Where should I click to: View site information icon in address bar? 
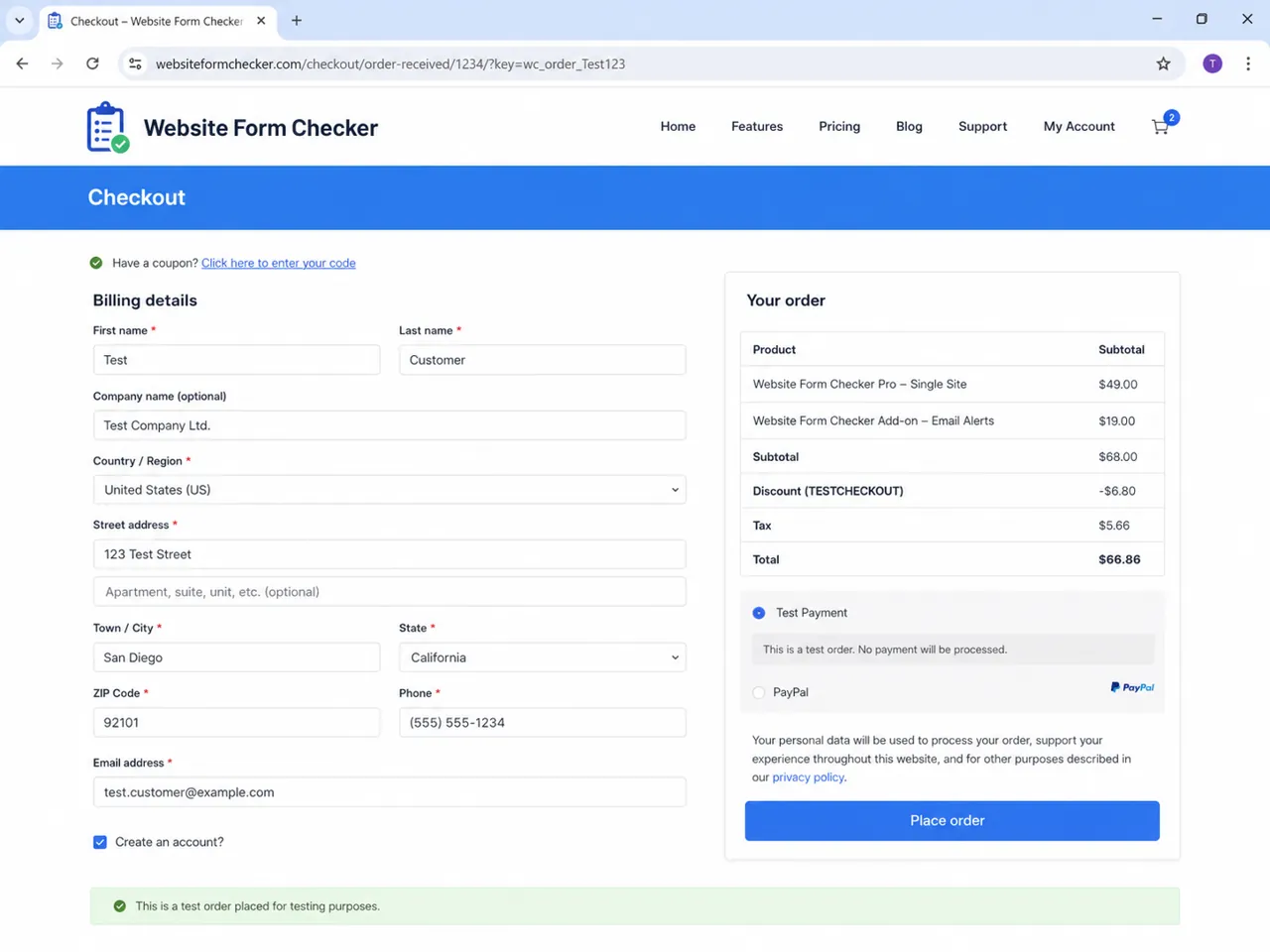click(x=135, y=63)
